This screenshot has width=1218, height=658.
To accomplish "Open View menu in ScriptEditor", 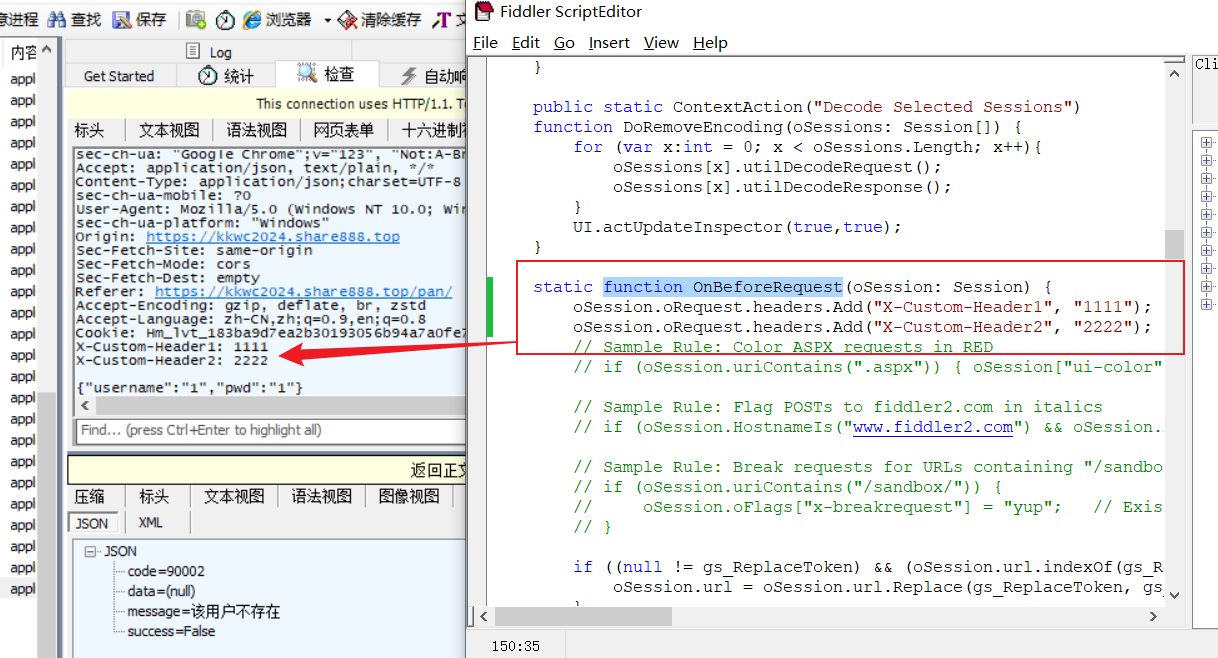I will point(661,42).
